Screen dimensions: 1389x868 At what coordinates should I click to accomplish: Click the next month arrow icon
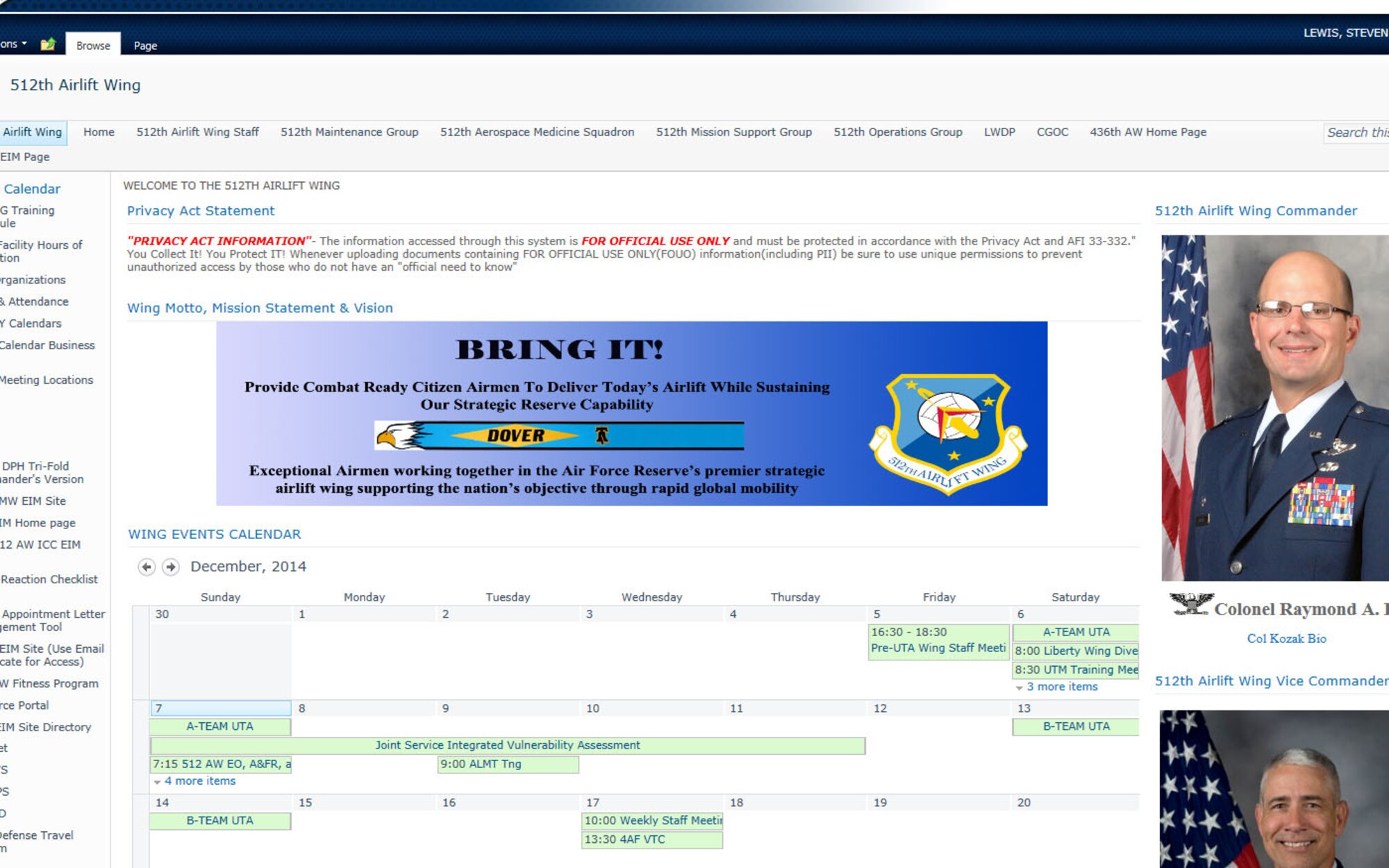click(170, 567)
